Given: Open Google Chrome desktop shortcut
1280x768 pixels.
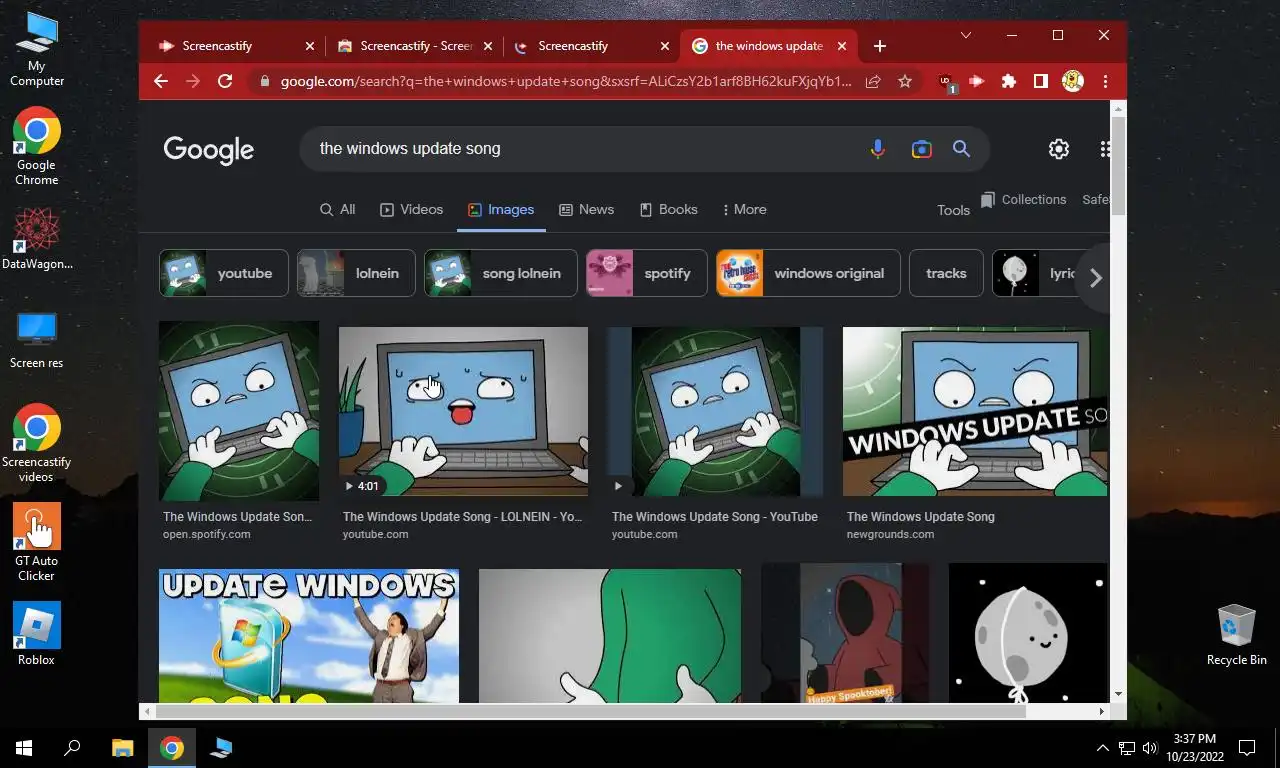Looking at the screenshot, I should click(37, 147).
